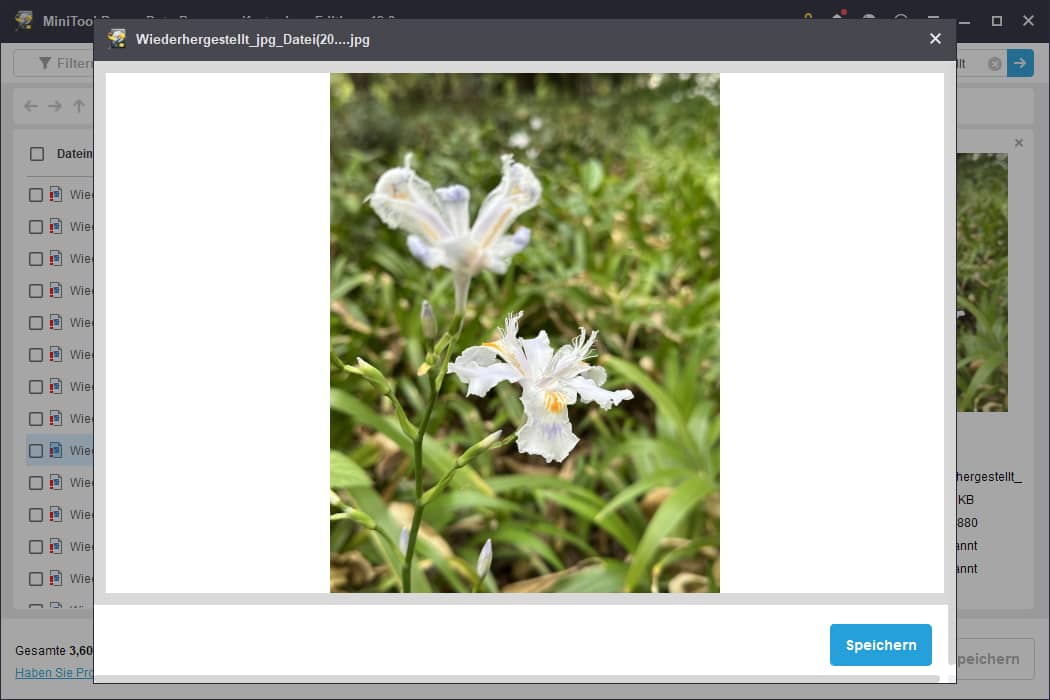Click the dialog title Wiederhergestellt_jpg_Datei(20....jpg
The height and width of the screenshot is (700, 1050).
click(252, 40)
